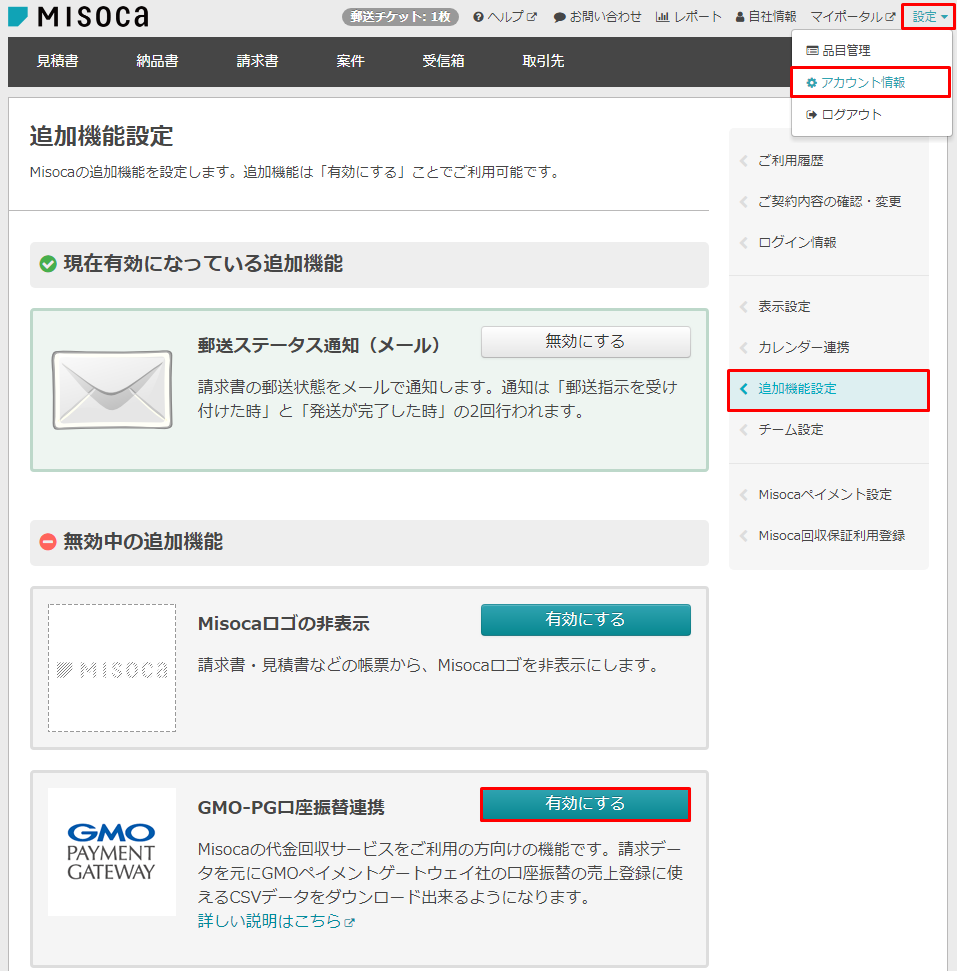Image resolution: width=957 pixels, height=971 pixels.
Task: Click the お問い合わせ link
Action: (597, 17)
